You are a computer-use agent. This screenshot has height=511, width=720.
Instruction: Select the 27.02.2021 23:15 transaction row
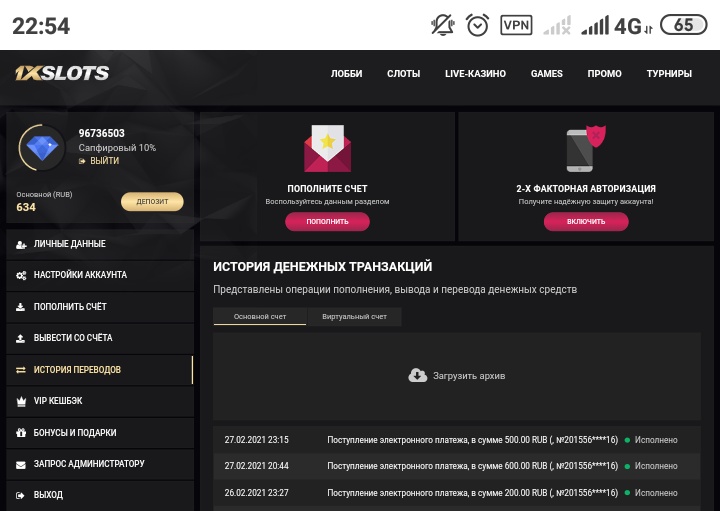457,440
